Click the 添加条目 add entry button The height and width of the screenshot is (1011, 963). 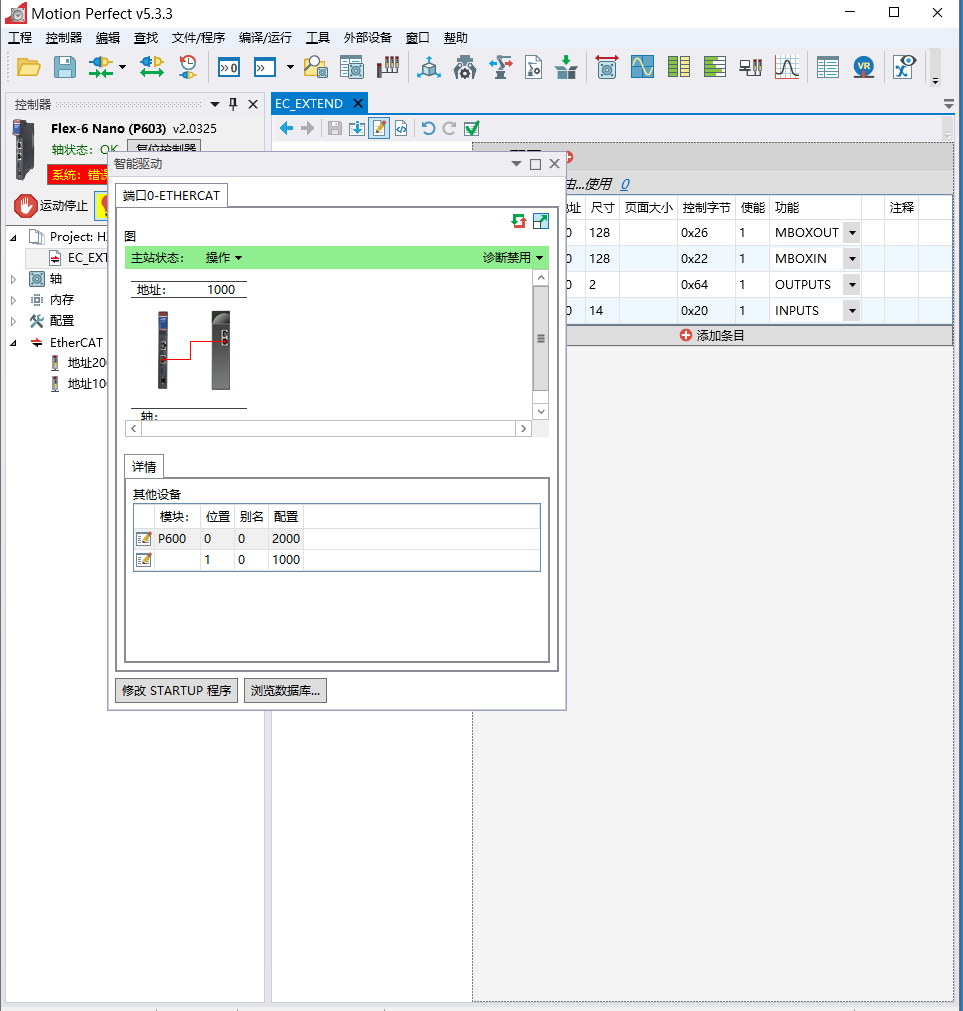(712, 335)
